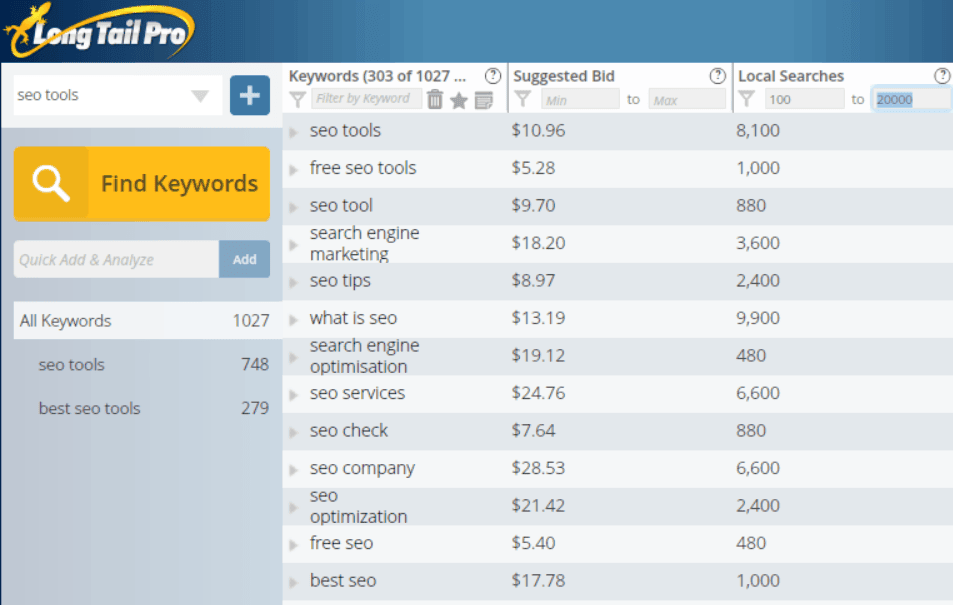This screenshot has height=605, width=953.
Task: Click the keyword text 'what is seo'
Action: pos(353,318)
